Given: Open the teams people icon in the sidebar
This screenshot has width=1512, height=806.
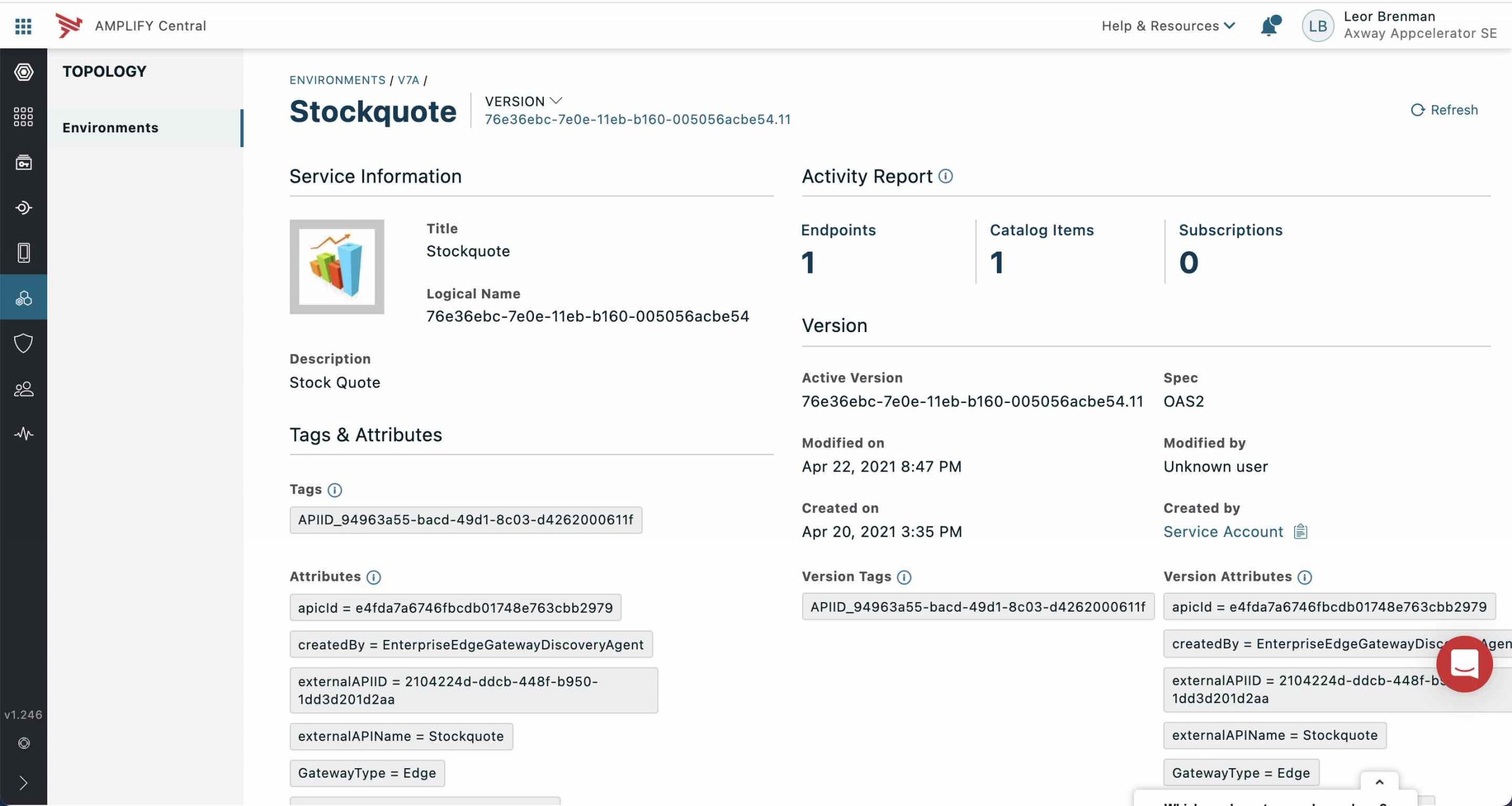Looking at the screenshot, I should pyautogui.click(x=24, y=389).
